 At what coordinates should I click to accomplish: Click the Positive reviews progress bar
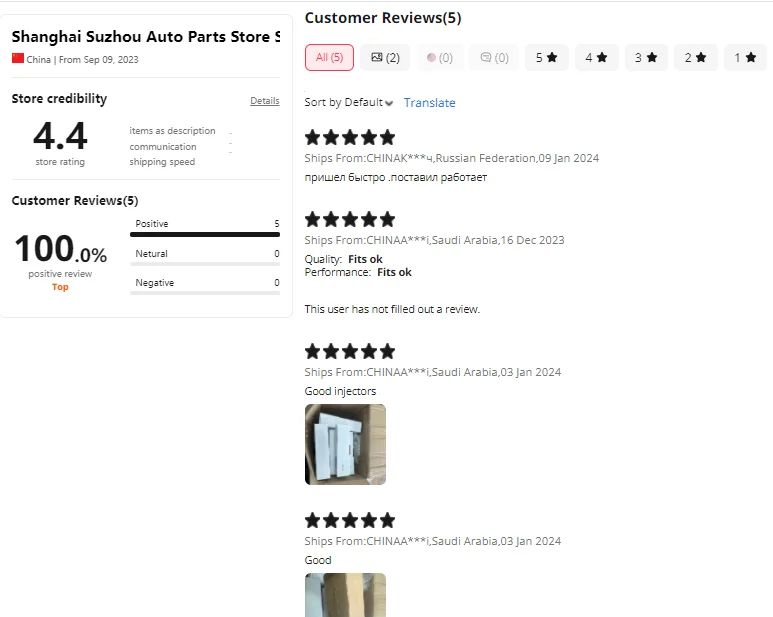click(205, 235)
